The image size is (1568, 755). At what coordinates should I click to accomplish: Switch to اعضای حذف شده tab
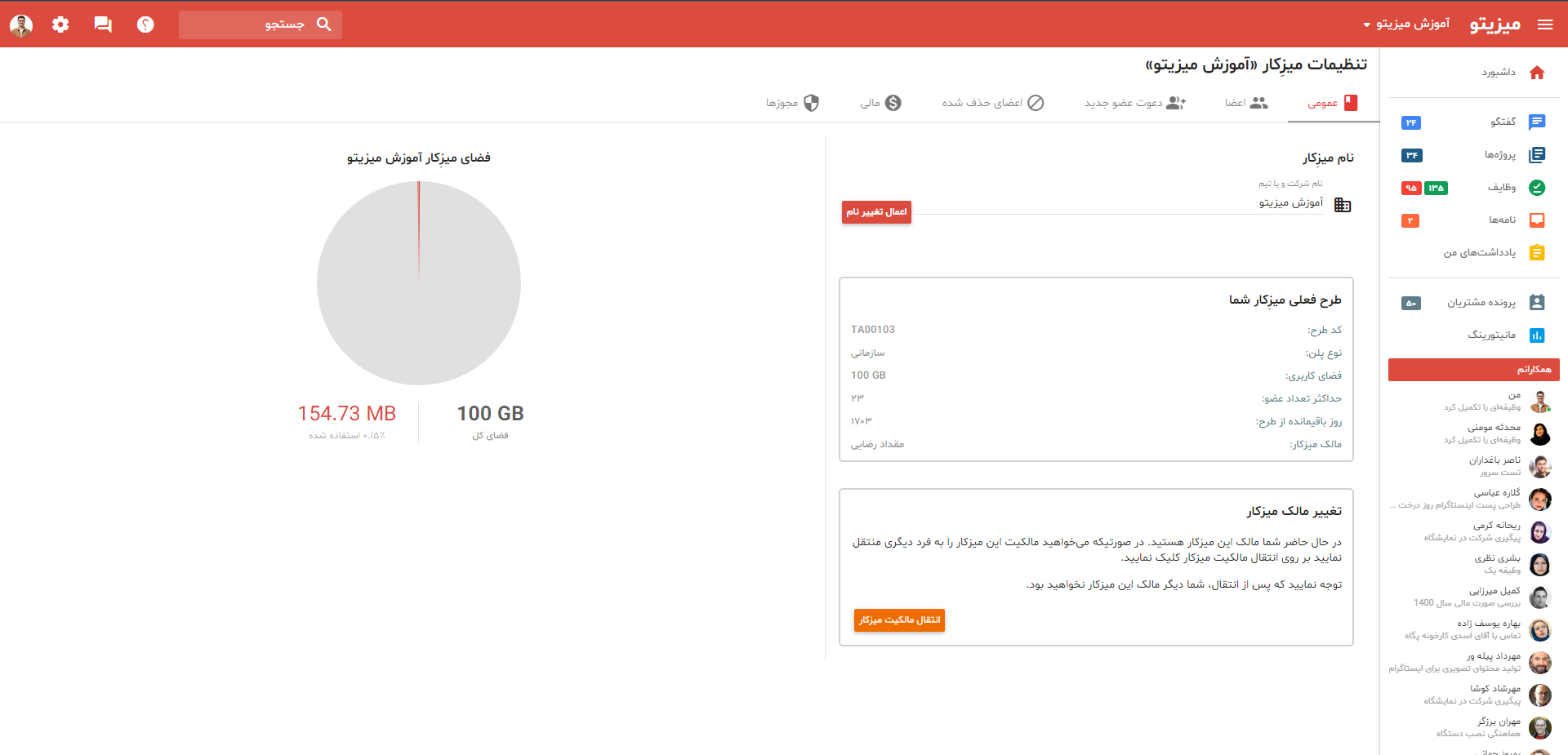(x=992, y=103)
